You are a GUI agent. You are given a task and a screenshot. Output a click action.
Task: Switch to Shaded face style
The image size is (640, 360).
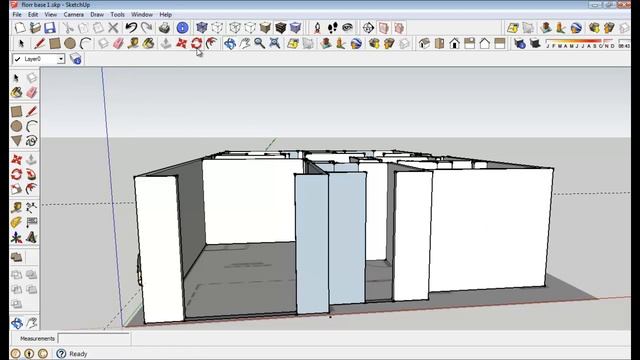(x=265, y=28)
